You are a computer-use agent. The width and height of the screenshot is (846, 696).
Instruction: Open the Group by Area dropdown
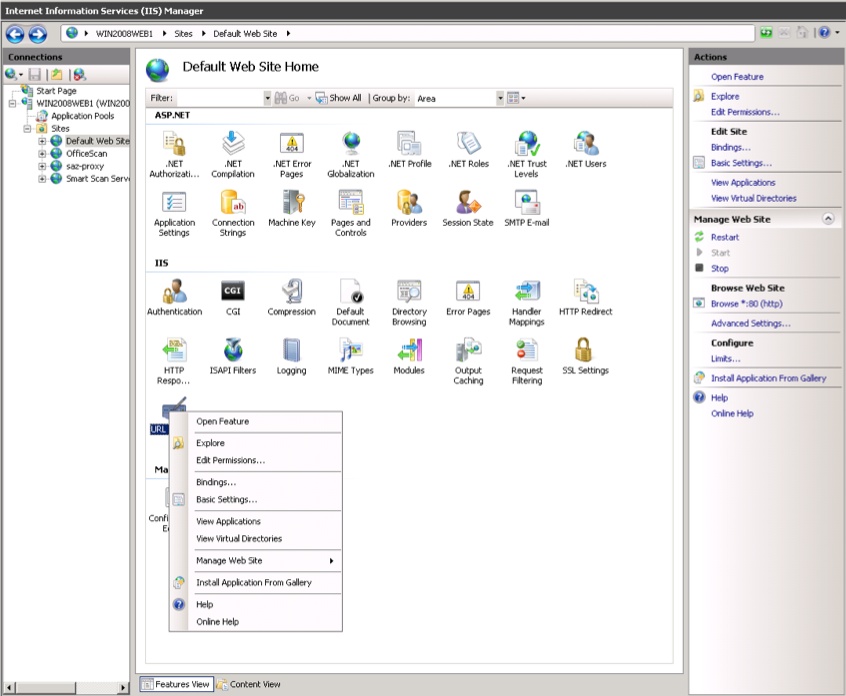(500, 98)
